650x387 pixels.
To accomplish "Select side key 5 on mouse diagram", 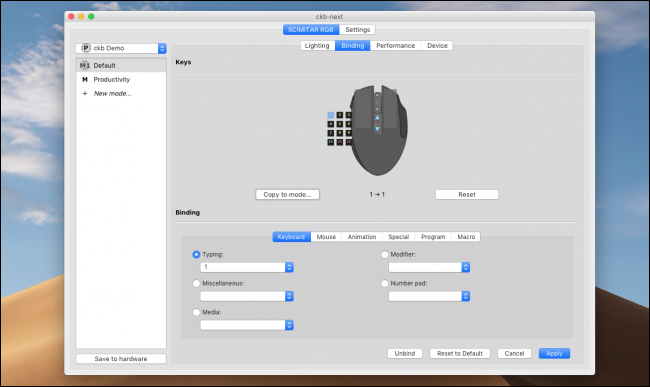I will click(x=340, y=124).
